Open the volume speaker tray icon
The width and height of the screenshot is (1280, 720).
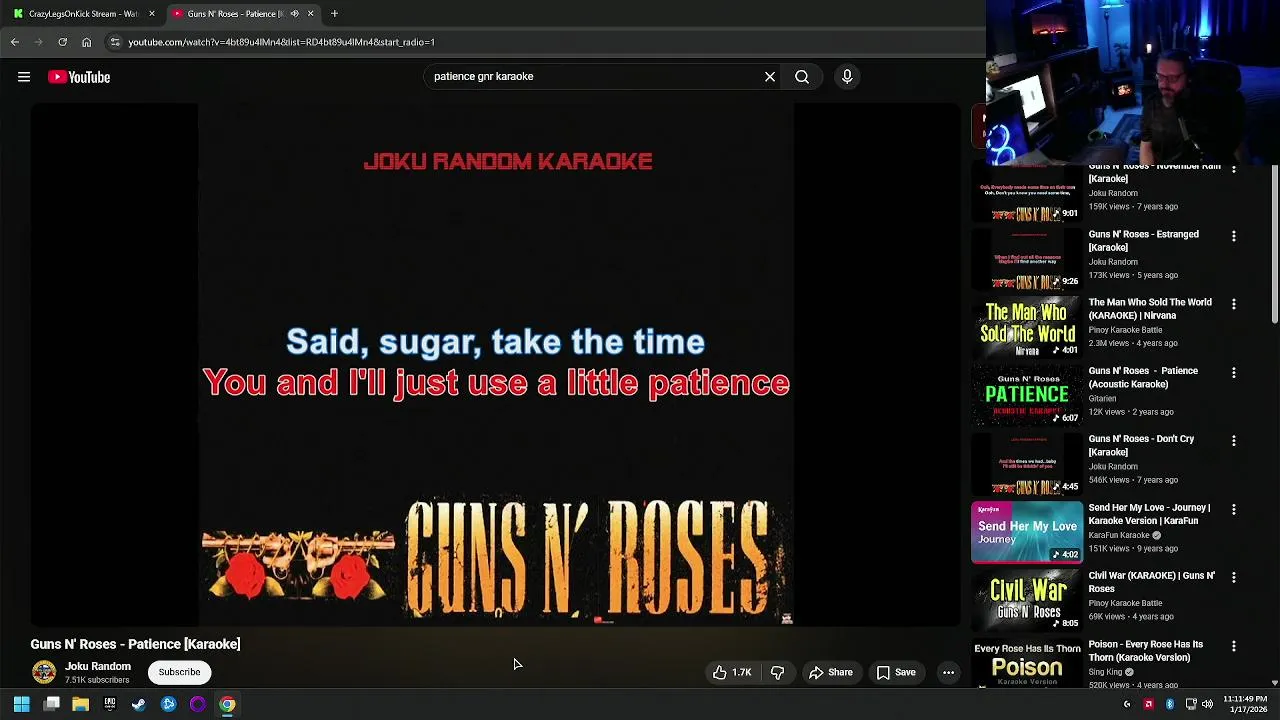[1207, 705]
